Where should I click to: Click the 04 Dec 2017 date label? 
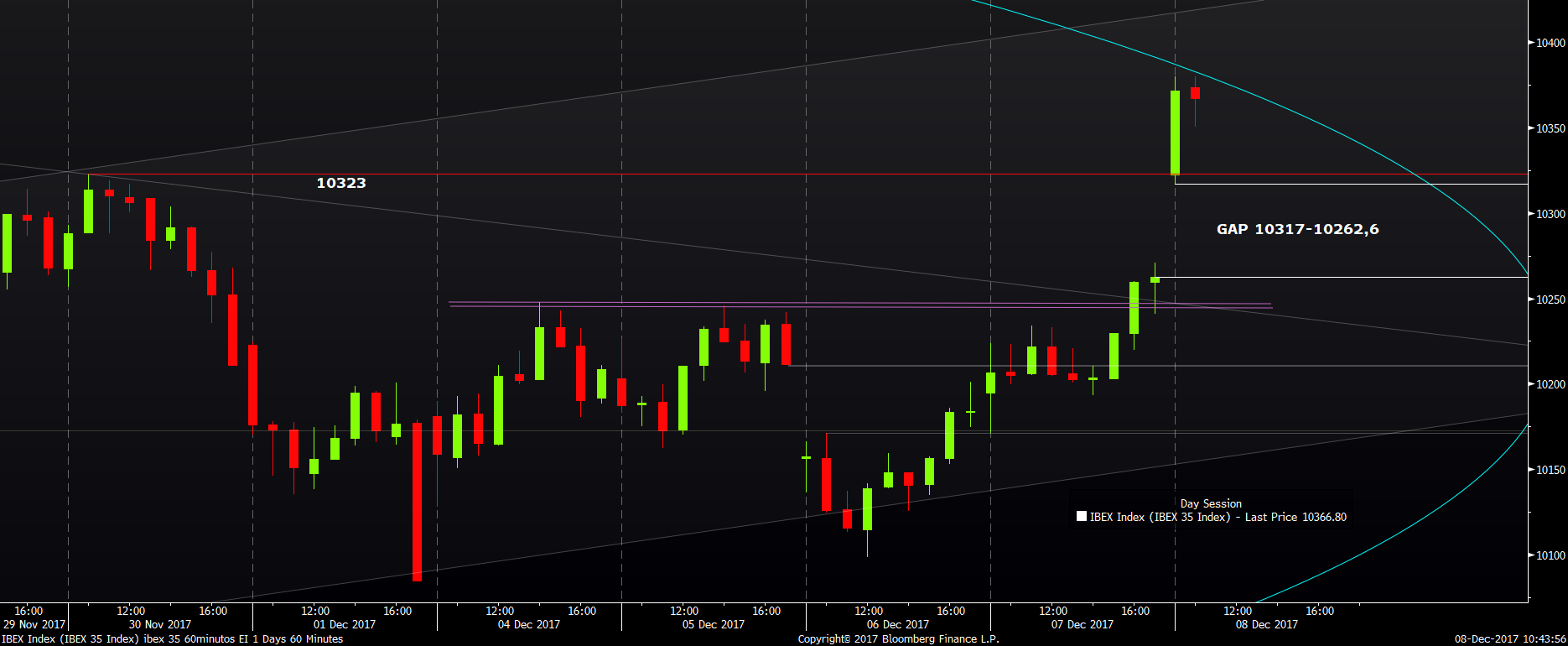tap(528, 624)
